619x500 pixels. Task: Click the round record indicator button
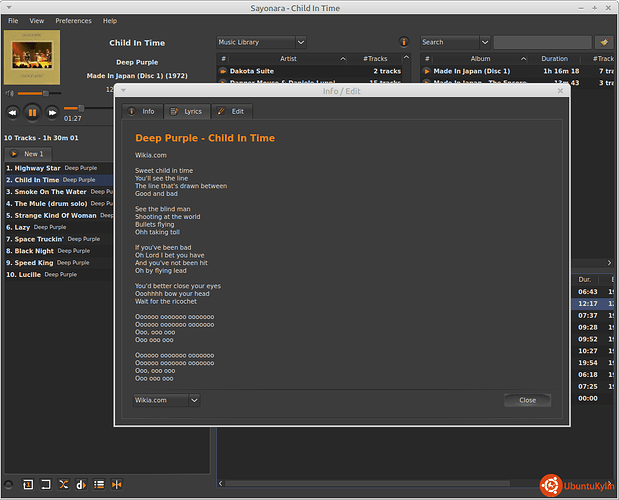[x=8, y=484]
